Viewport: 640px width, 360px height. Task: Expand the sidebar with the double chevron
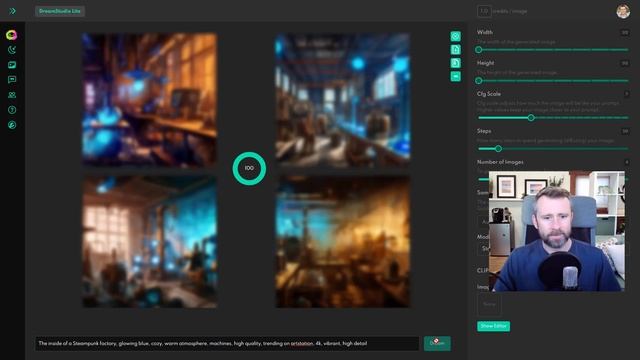pos(12,11)
